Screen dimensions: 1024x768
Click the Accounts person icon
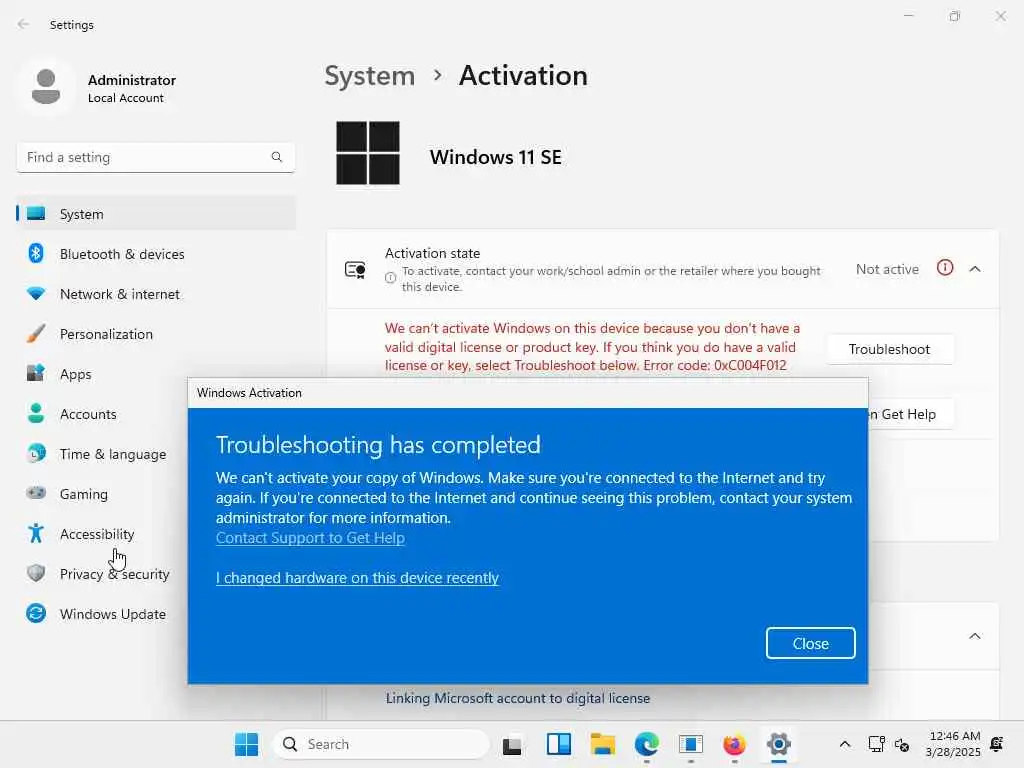coord(36,413)
